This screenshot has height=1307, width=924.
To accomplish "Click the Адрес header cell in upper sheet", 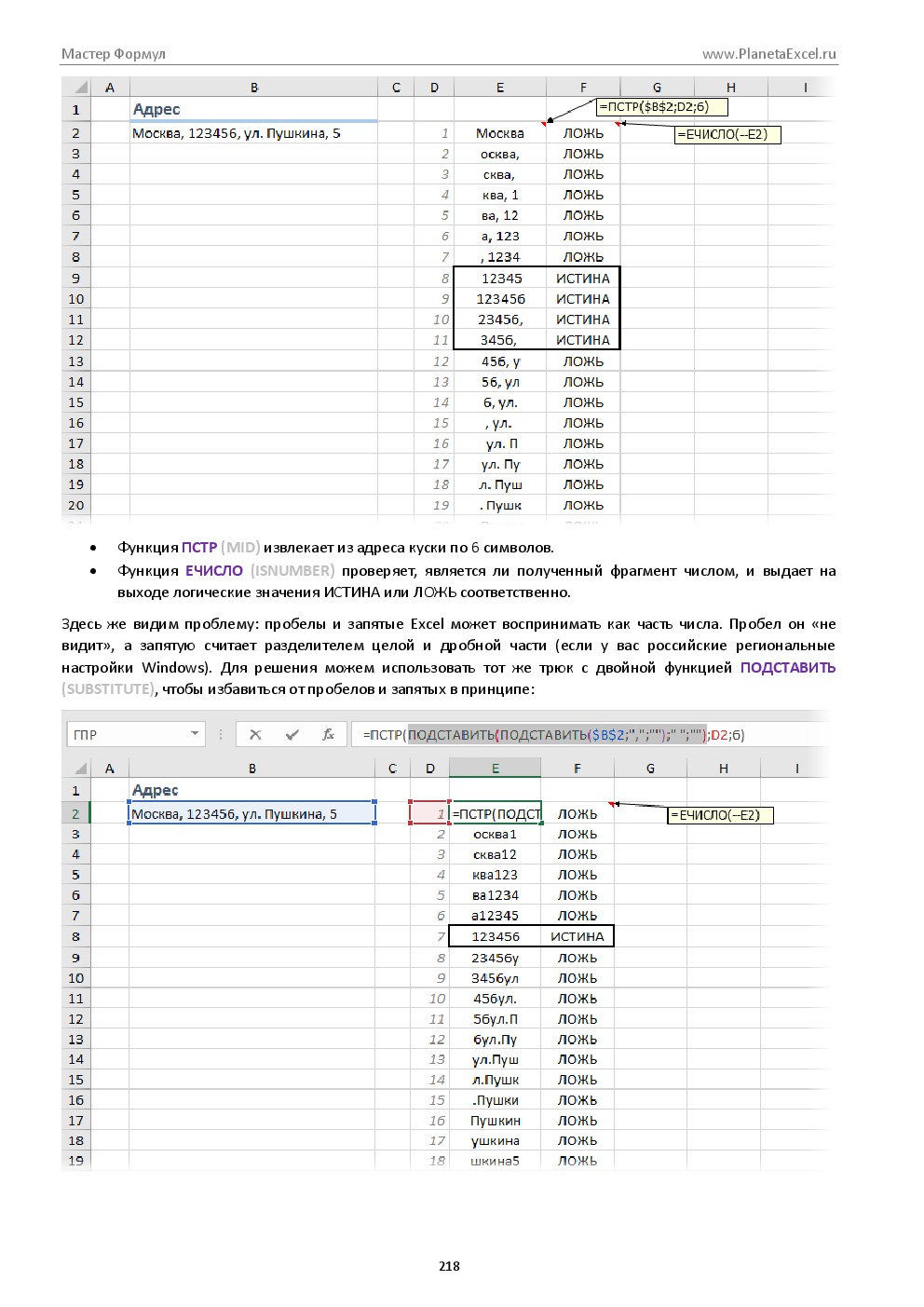I will click(253, 109).
